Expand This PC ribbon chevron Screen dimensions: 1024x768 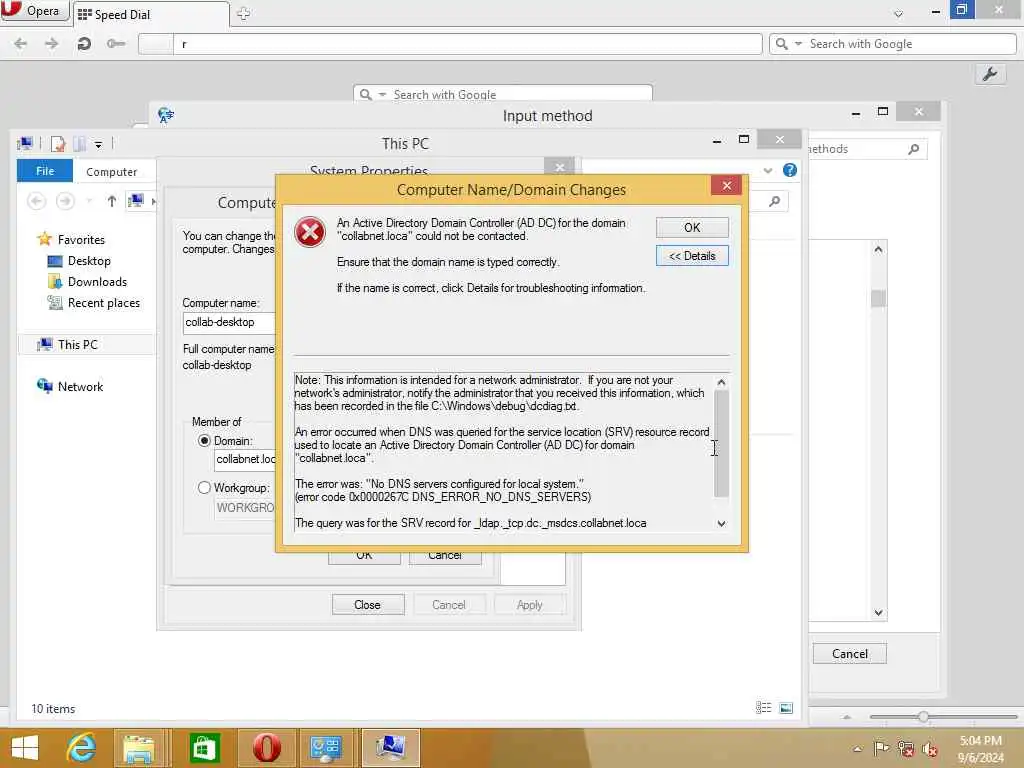tap(768, 170)
